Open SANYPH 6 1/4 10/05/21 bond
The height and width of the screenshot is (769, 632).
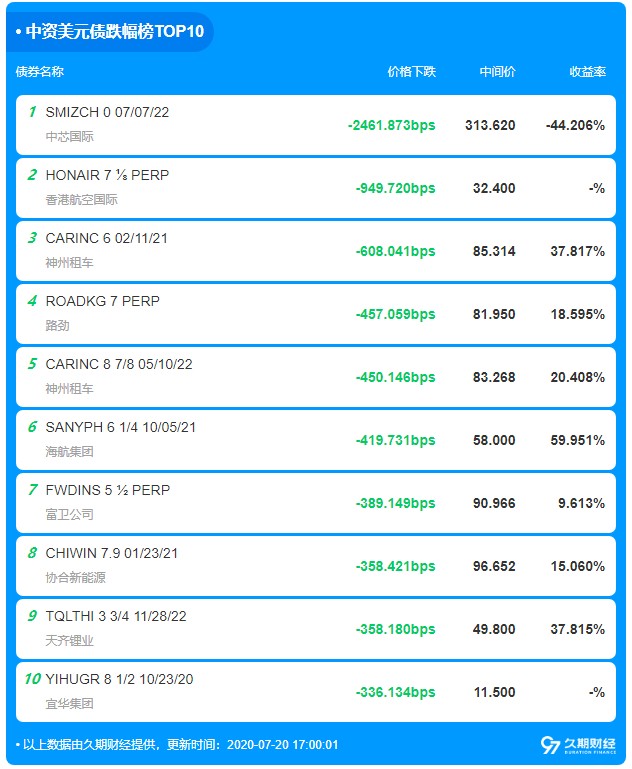point(121,427)
